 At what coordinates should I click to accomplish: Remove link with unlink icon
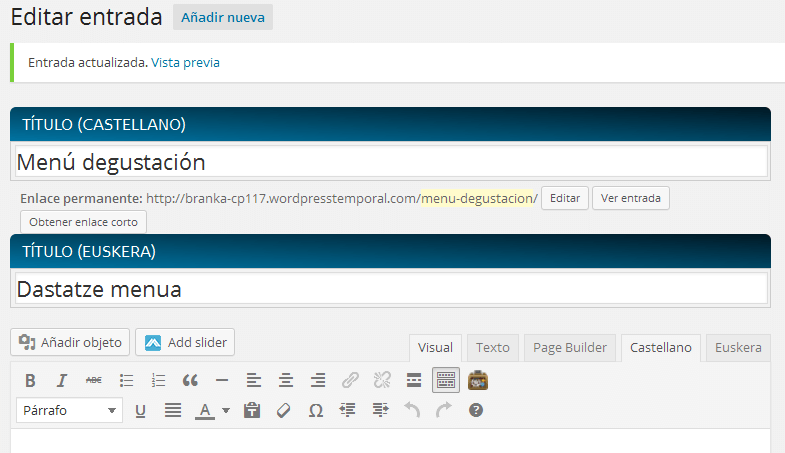[382, 381]
